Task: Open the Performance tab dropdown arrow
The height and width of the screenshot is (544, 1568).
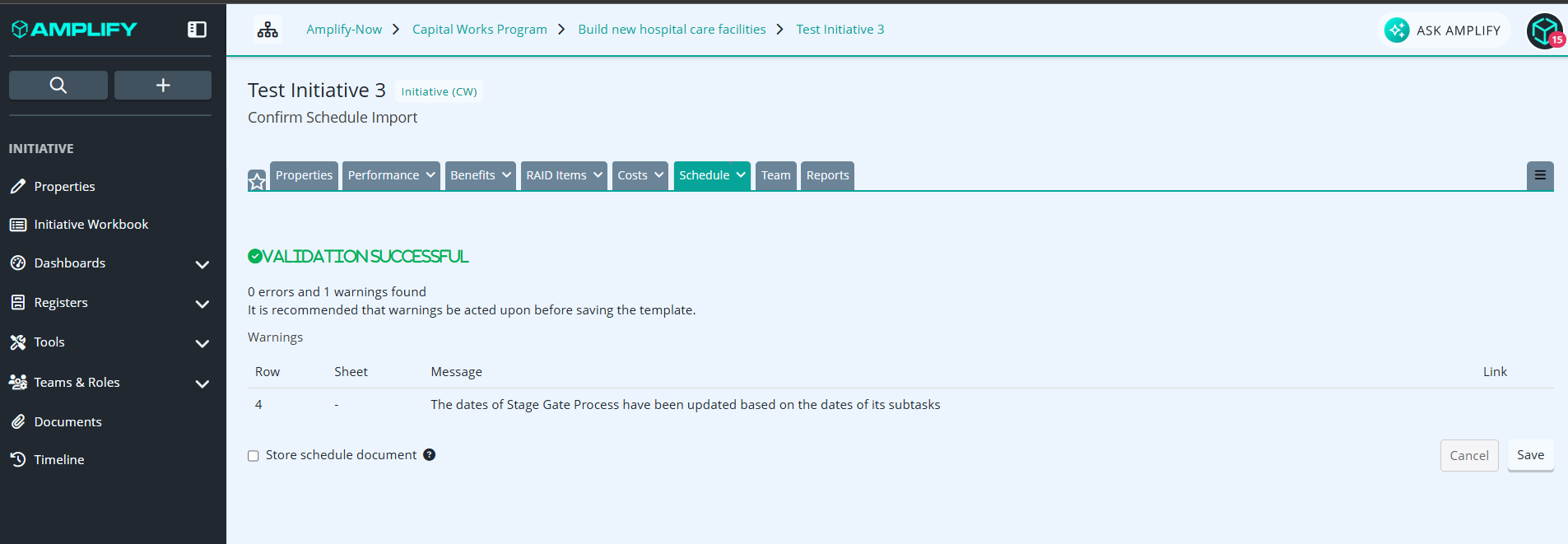Action: coord(430,175)
